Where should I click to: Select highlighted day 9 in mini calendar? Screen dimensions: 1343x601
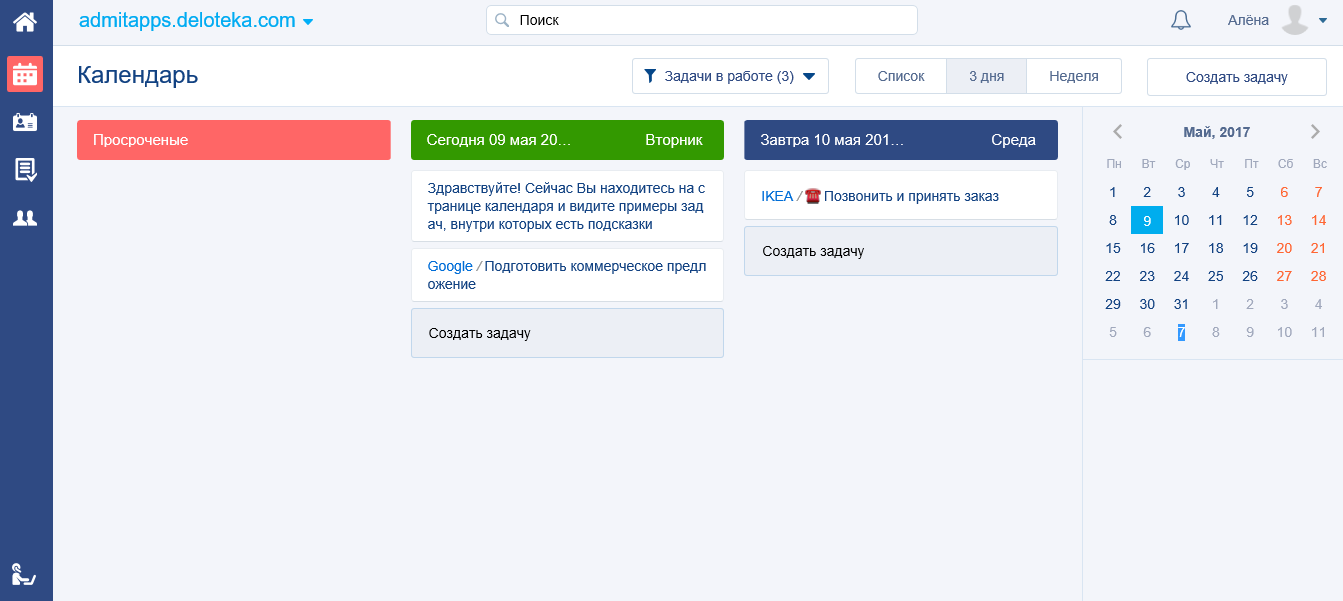pyautogui.click(x=1147, y=220)
